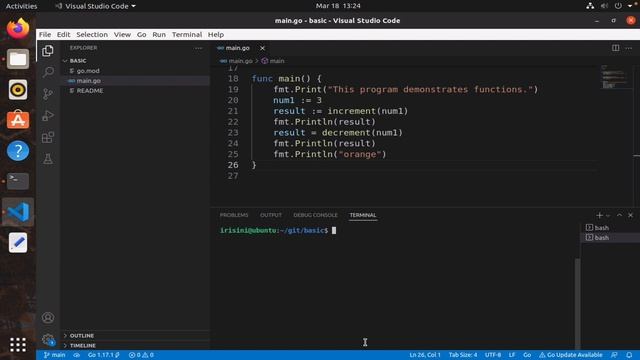Open the Run menu

pos(159,35)
